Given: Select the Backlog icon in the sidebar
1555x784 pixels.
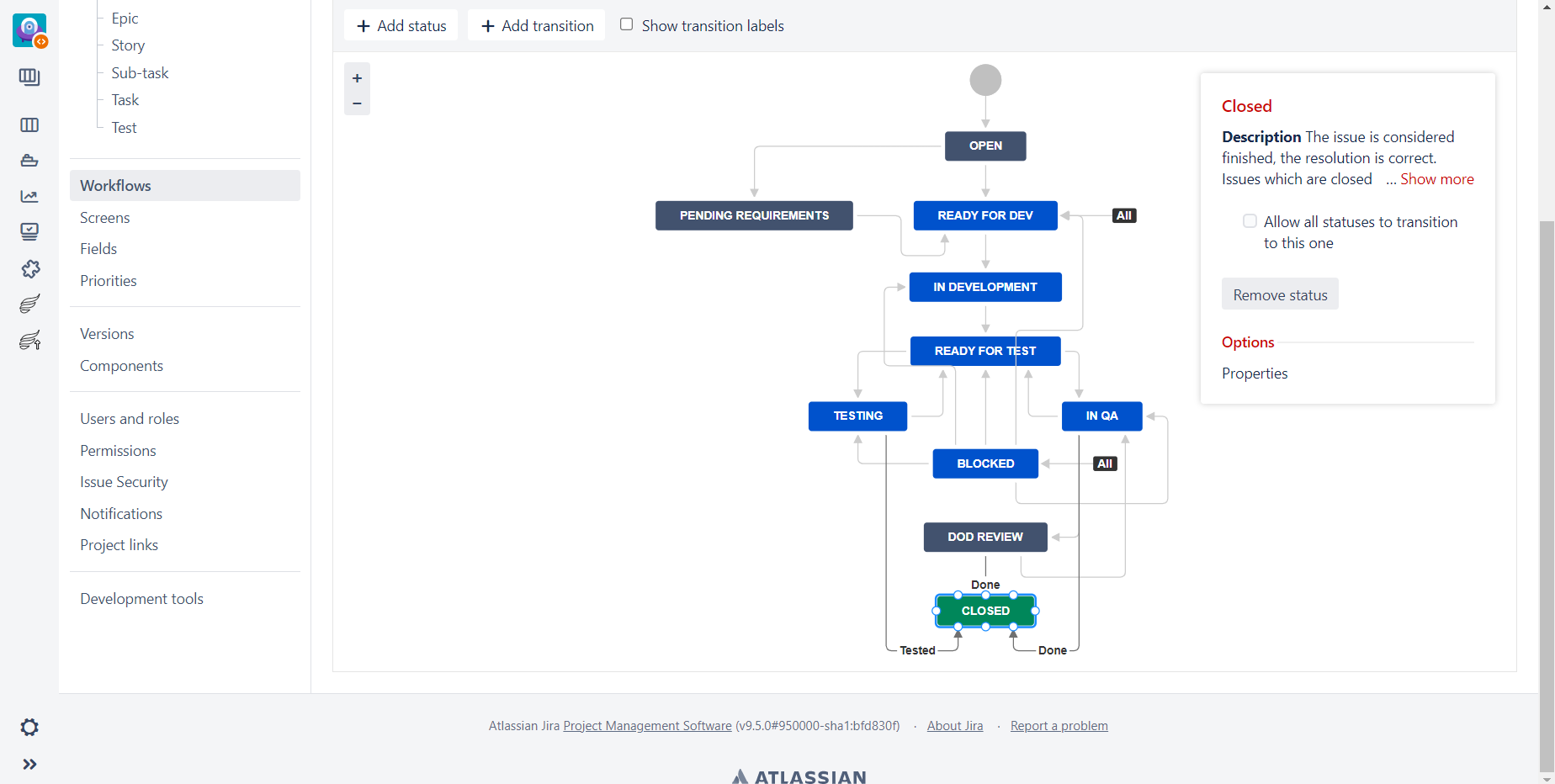Looking at the screenshot, I should pos(29,77).
